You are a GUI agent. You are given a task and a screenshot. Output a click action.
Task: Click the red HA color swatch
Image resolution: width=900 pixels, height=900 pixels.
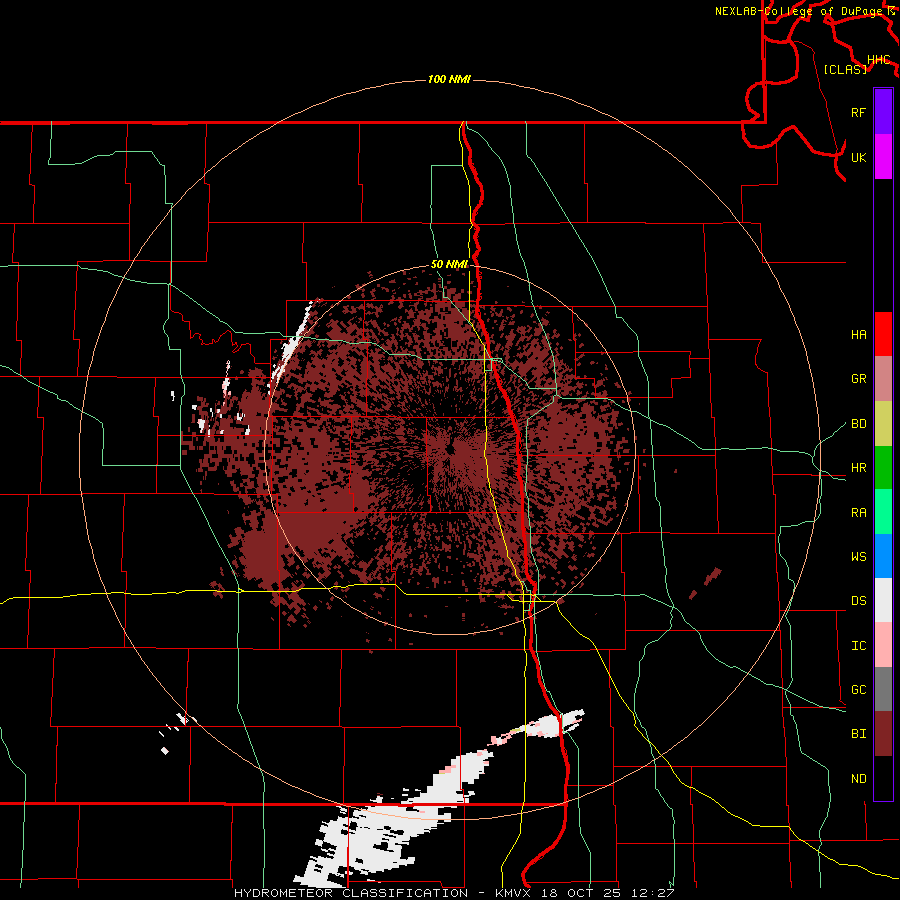(883, 334)
